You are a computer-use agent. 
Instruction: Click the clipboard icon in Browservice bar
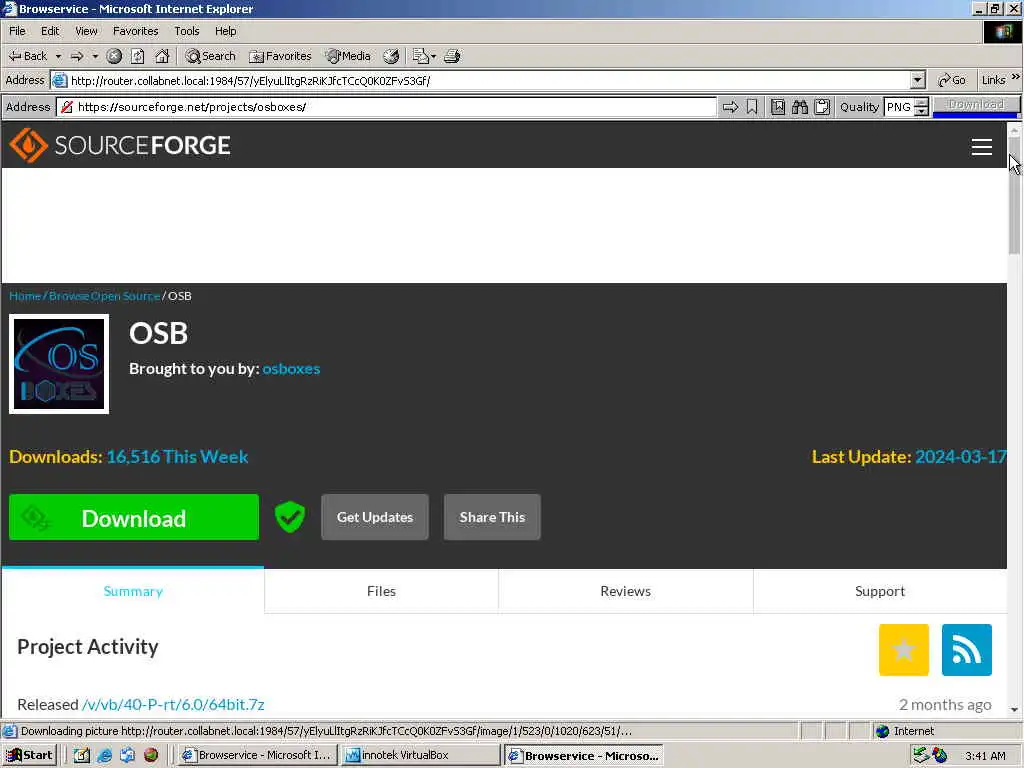pyautogui.click(x=822, y=107)
